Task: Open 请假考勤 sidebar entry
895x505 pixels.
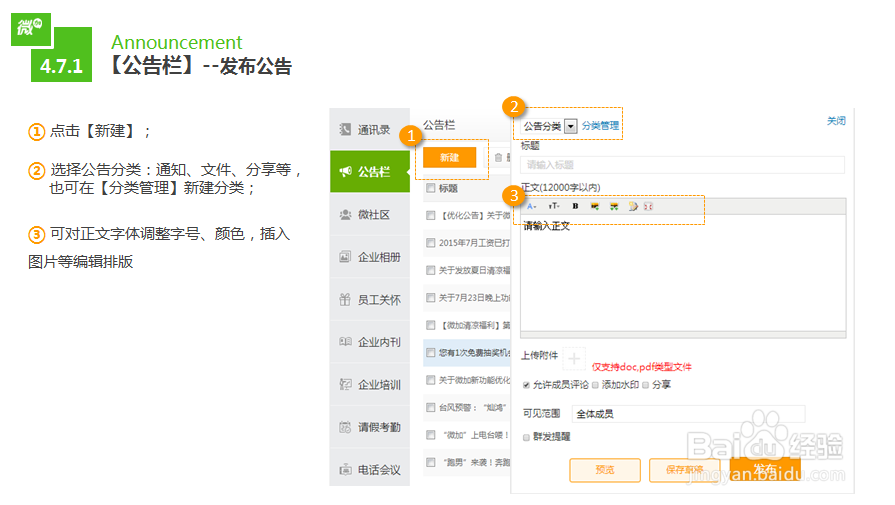Action: (x=369, y=427)
